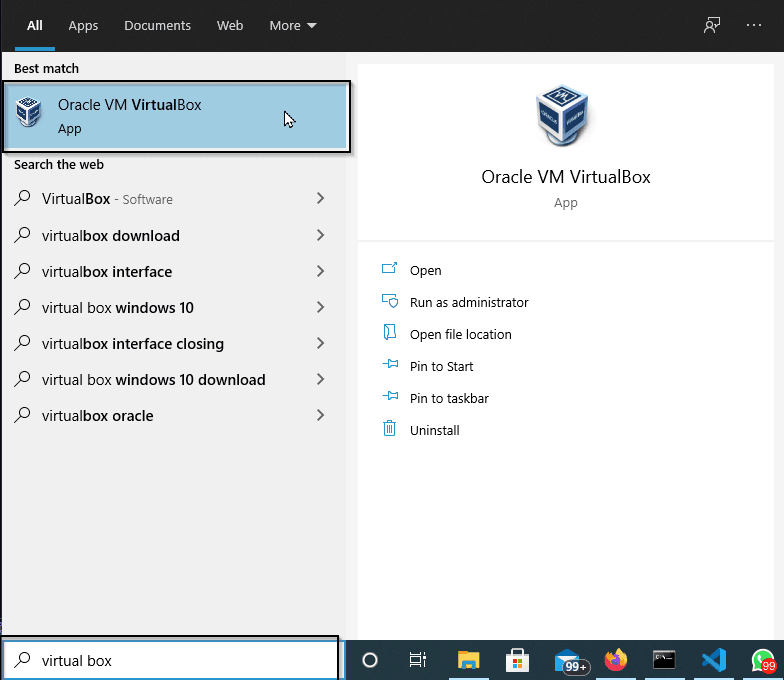The height and width of the screenshot is (680, 784).
Task: Open Firefox from the taskbar
Action: 616,660
